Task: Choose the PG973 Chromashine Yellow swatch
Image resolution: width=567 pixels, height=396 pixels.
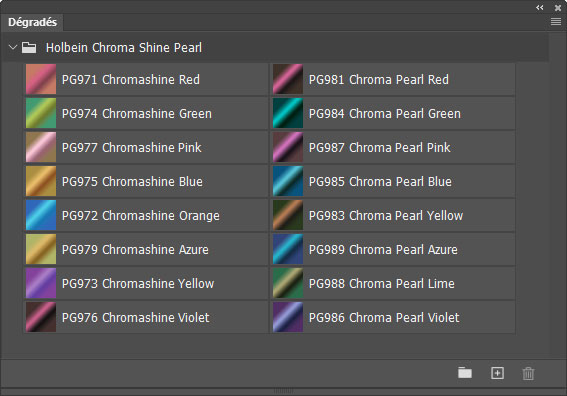Action: click(41, 283)
